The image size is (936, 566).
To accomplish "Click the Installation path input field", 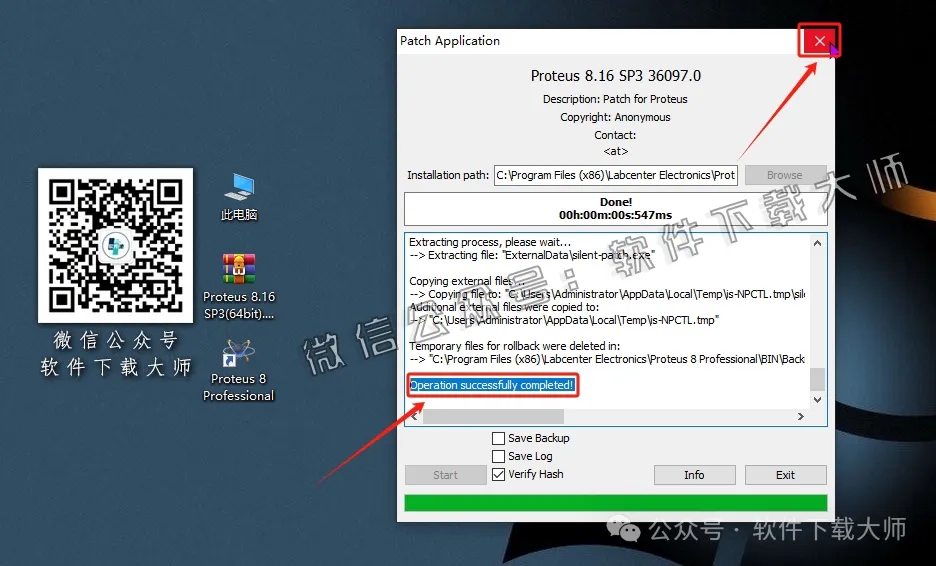I will pos(615,175).
